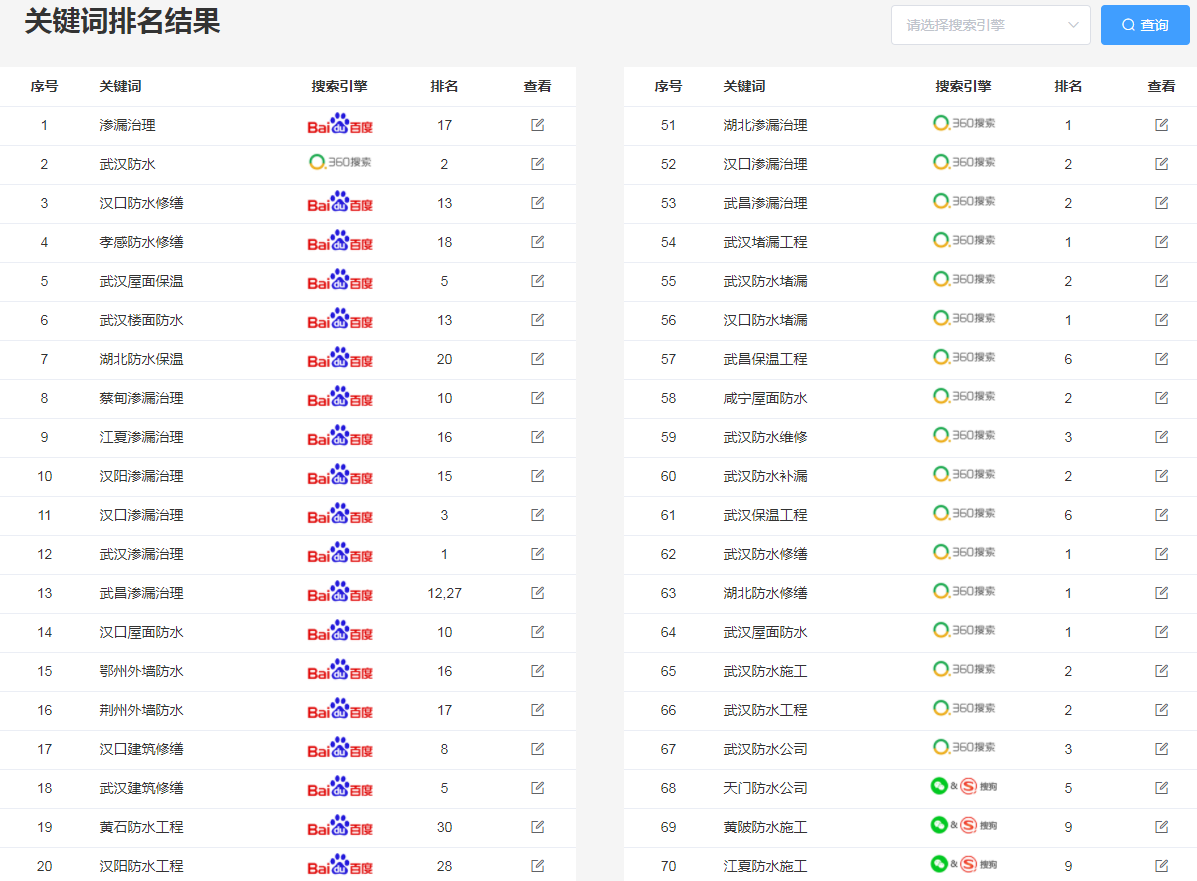Open view icon for row 2 武汉防水

[x=537, y=163]
